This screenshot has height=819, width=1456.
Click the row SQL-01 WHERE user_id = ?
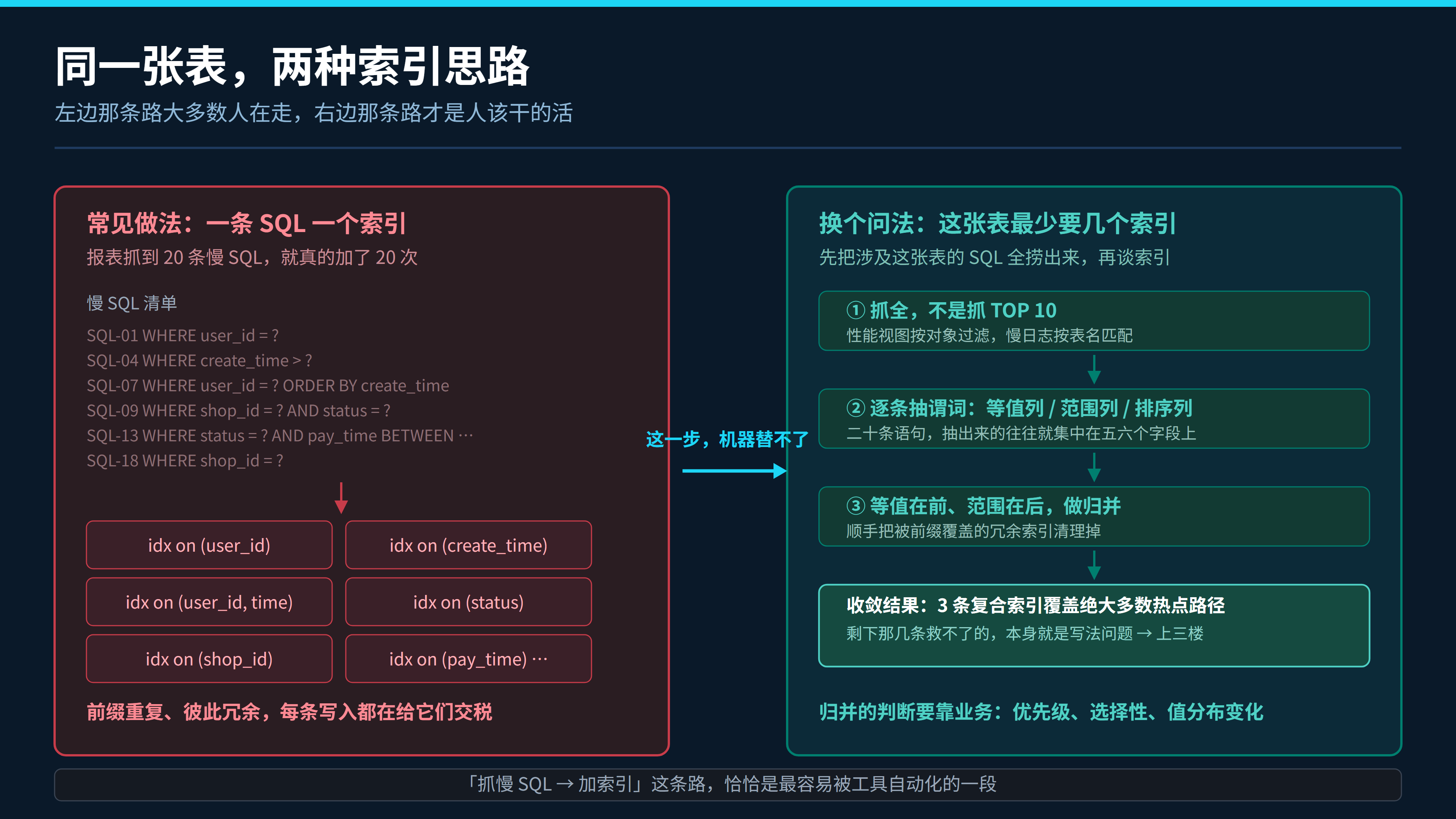[x=182, y=336]
